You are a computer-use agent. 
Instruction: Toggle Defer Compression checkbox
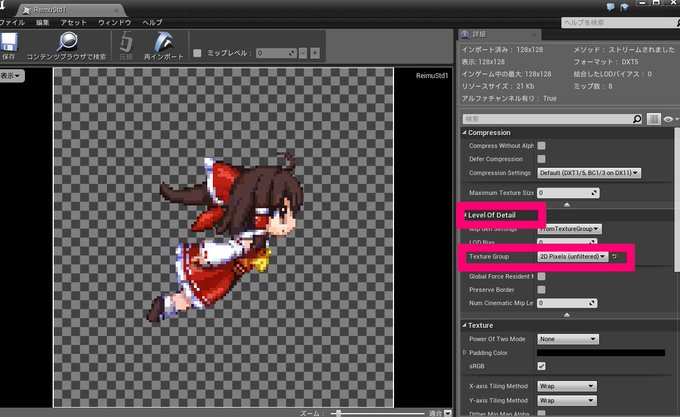coord(541,159)
